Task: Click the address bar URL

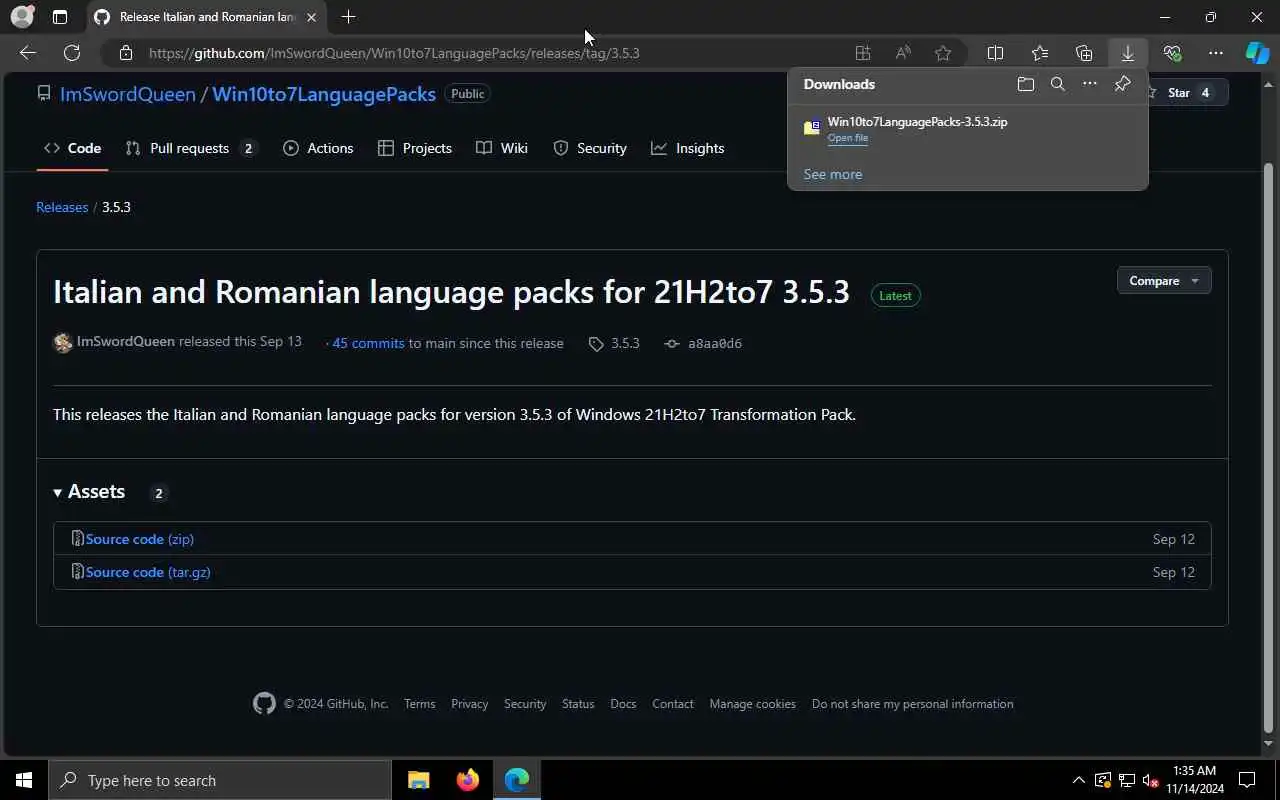Action: coord(394,53)
